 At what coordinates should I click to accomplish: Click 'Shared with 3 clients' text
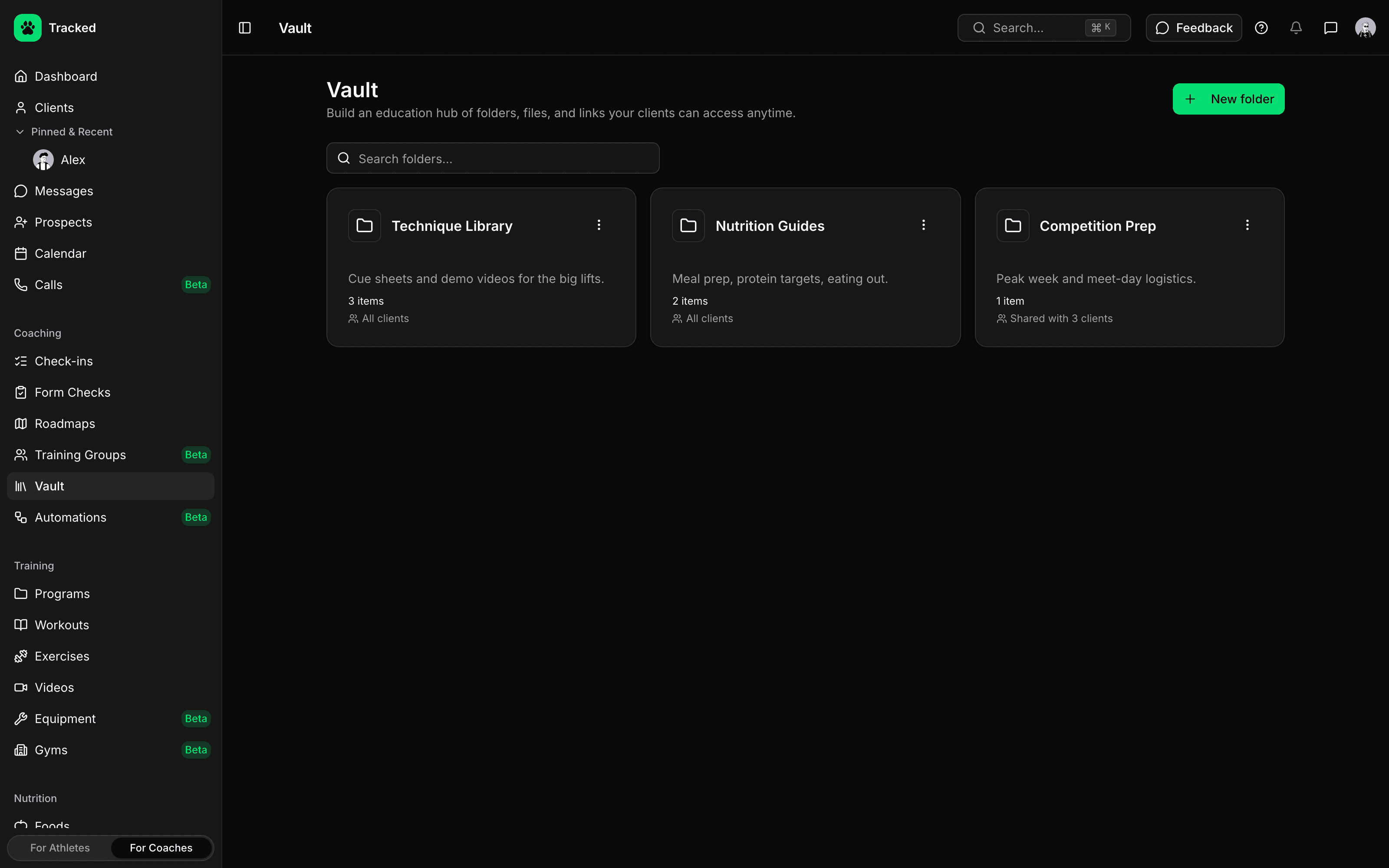1061,319
